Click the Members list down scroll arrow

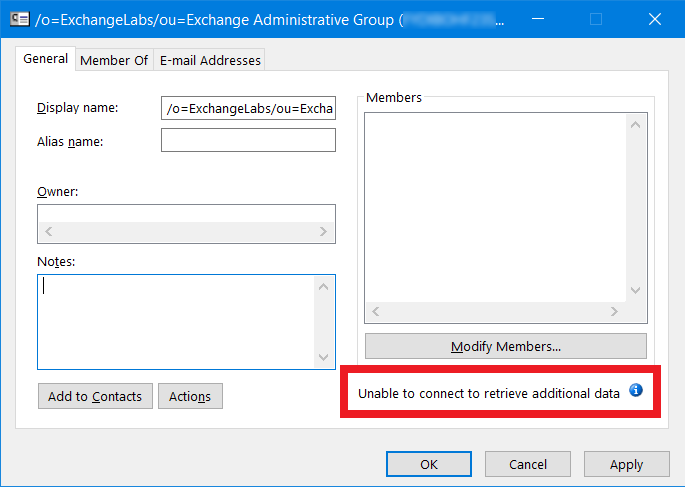click(634, 290)
